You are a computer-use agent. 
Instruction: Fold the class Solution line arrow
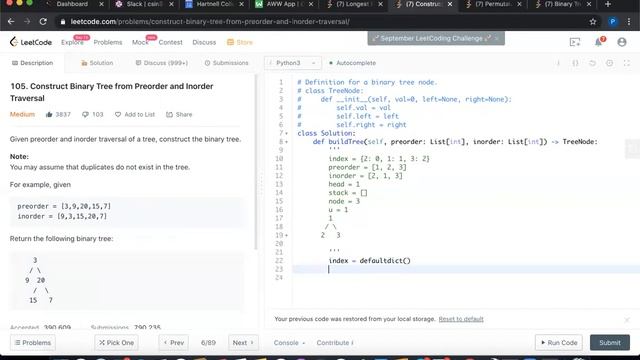(x=287, y=133)
